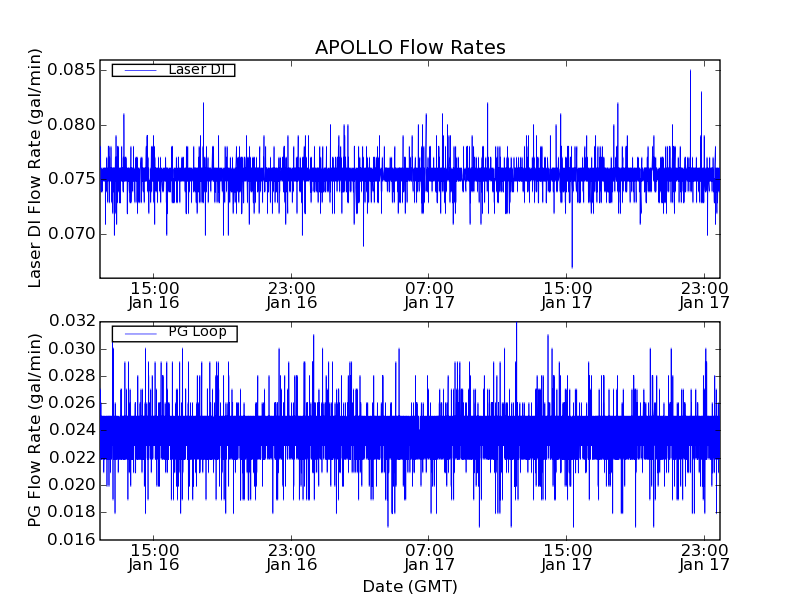The height and width of the screenshot is (600, 800).
Task: Click top plot '23:00 Jan 17' tick label
Action: pyautogui.click(x=705, y=295)
